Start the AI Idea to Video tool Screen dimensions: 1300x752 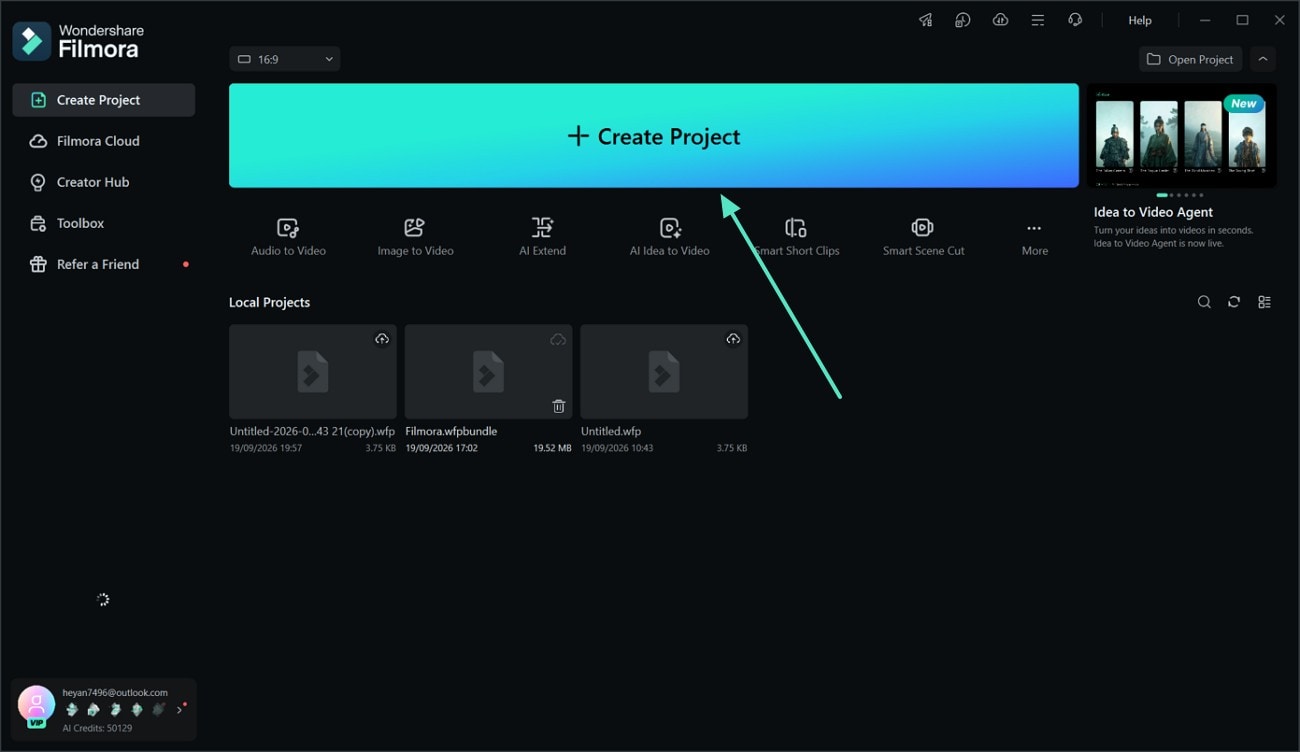point(669,237)
